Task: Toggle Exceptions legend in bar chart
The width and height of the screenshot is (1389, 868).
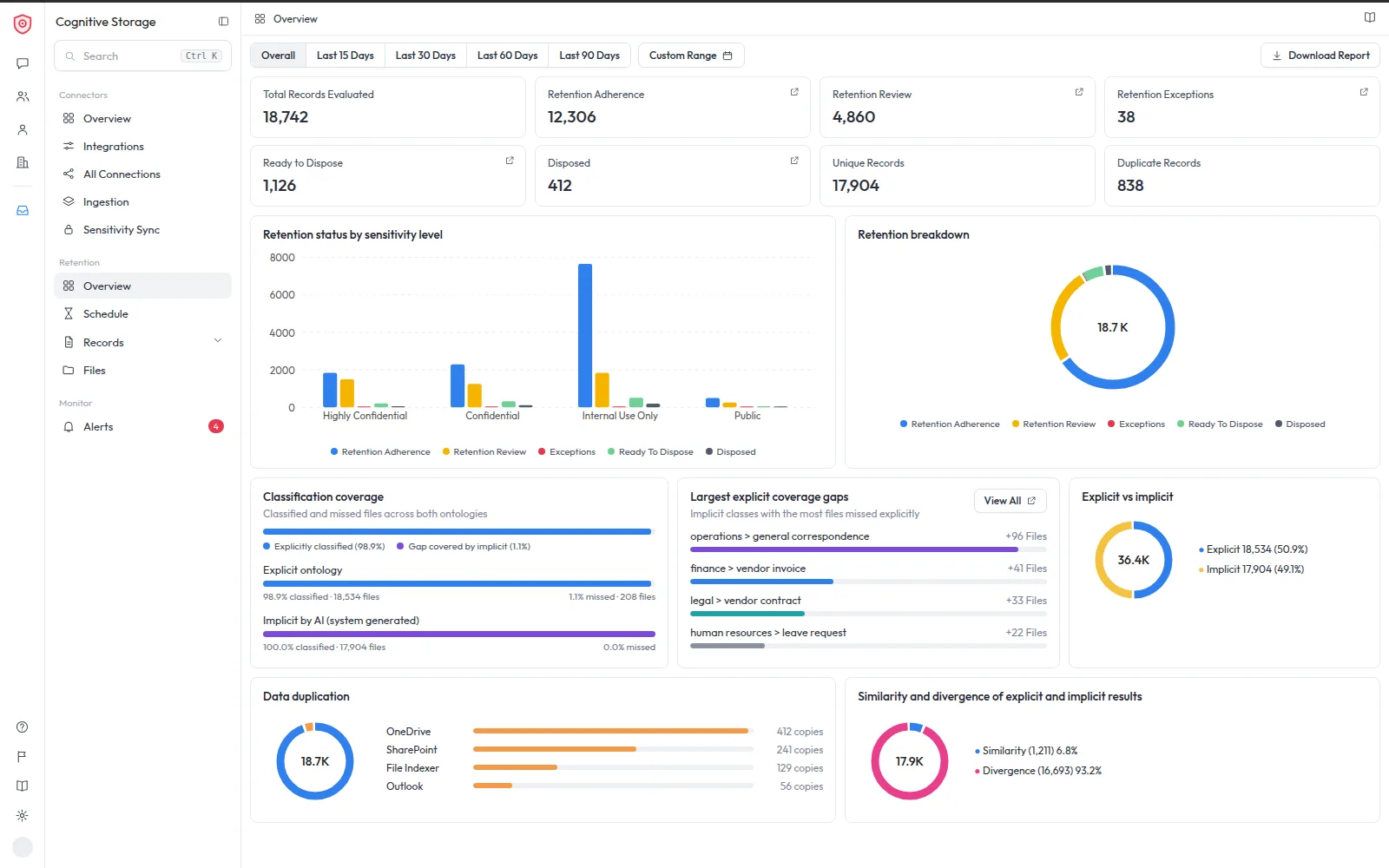Action: point(567,452)
